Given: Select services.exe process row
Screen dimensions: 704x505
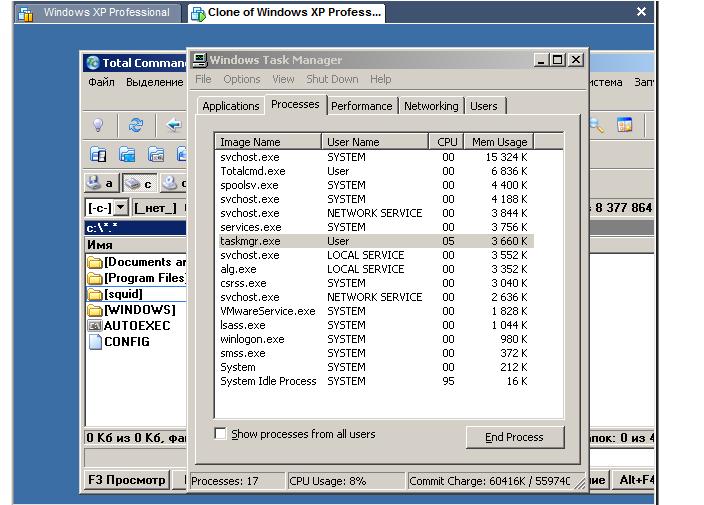Looking at the screenshot, I should point(375,227).
